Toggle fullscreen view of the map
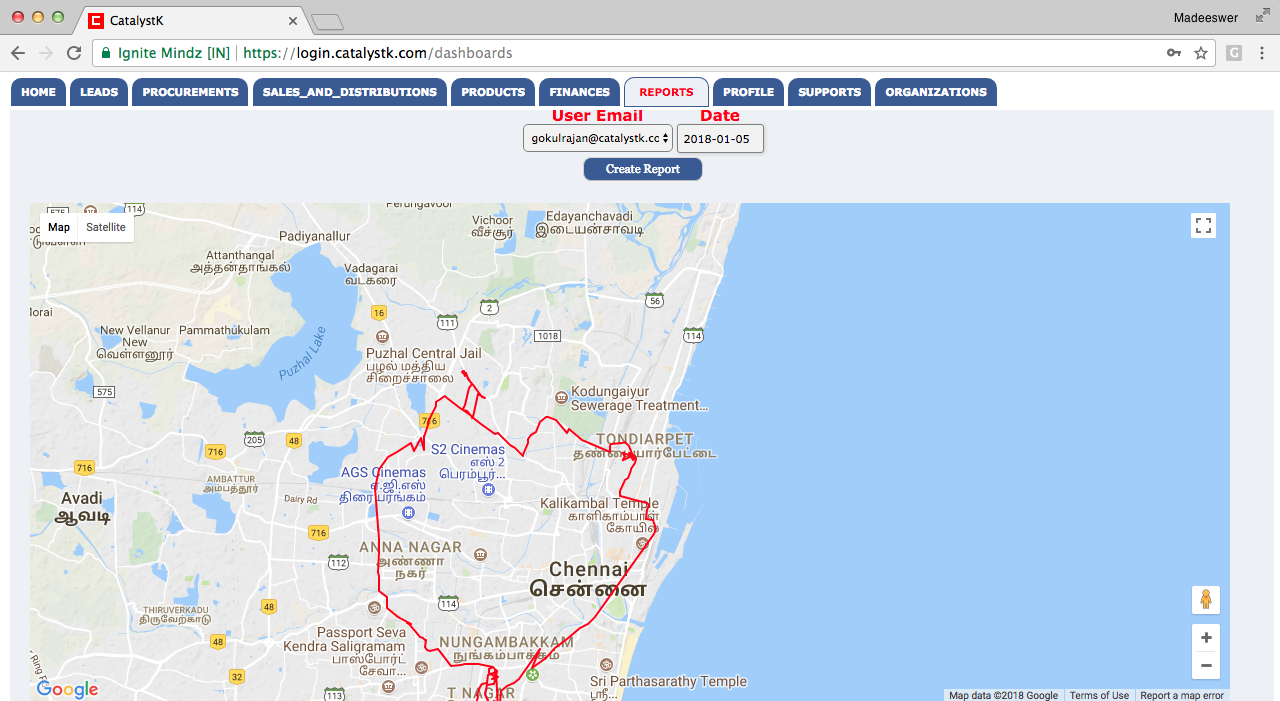This screenshot has height=701, width=1280. 1204,226
